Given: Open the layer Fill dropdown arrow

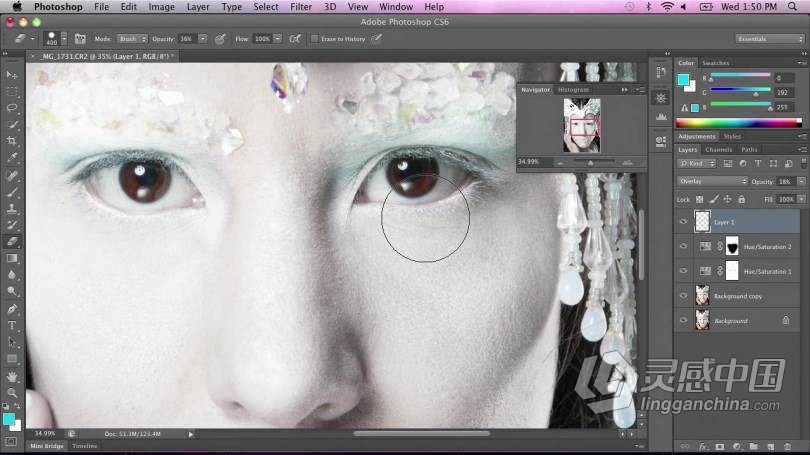Looking at the screenshot, I should (801, 199).
